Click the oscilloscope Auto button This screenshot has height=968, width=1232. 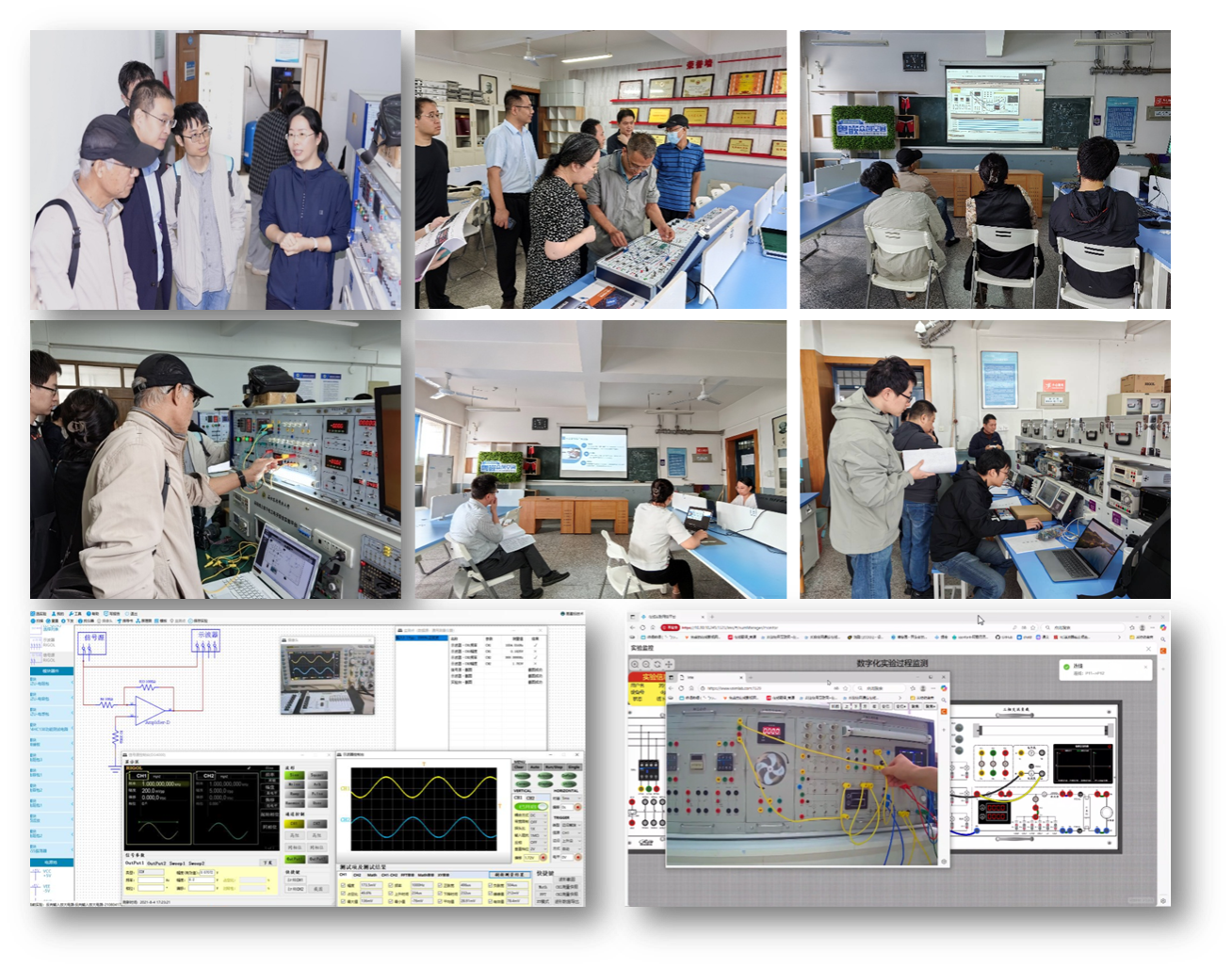point(536,767)
